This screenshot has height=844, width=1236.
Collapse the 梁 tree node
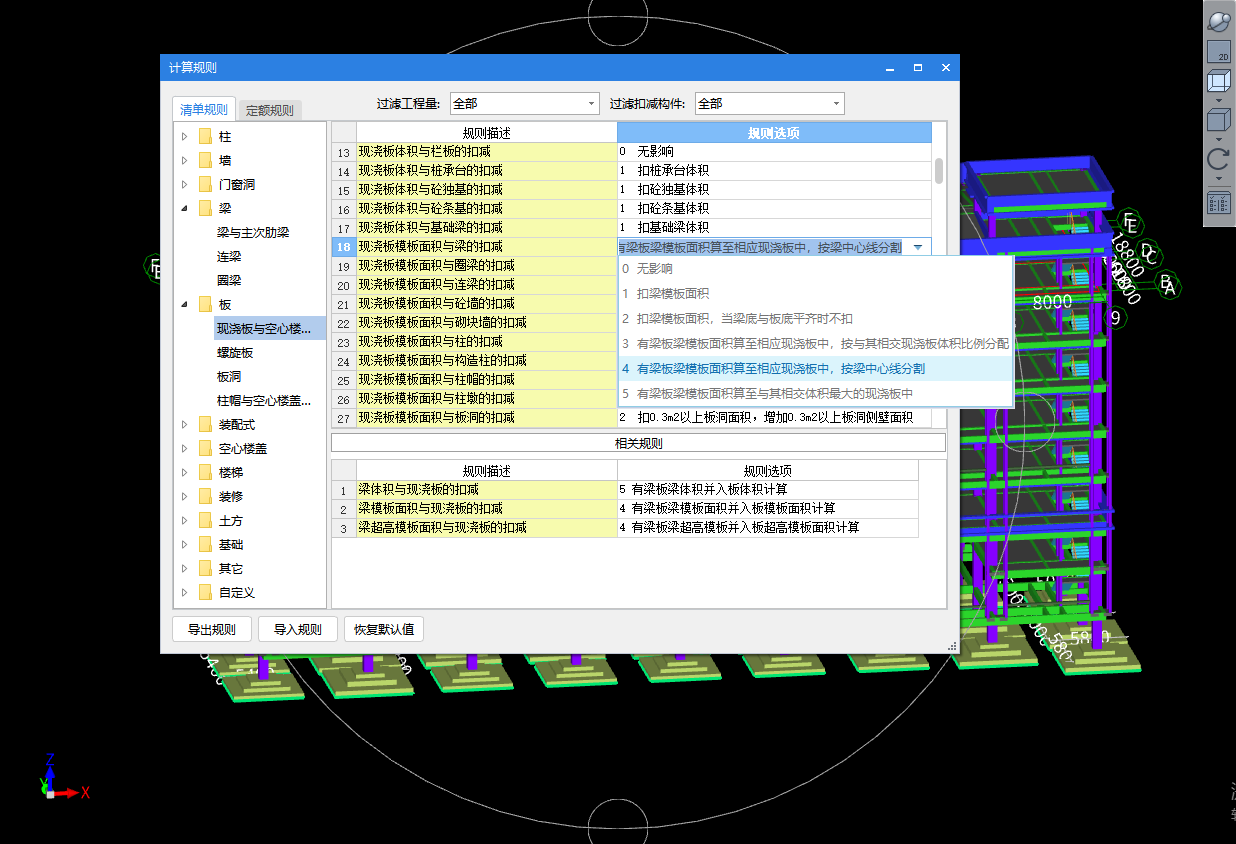coord(185,208)
